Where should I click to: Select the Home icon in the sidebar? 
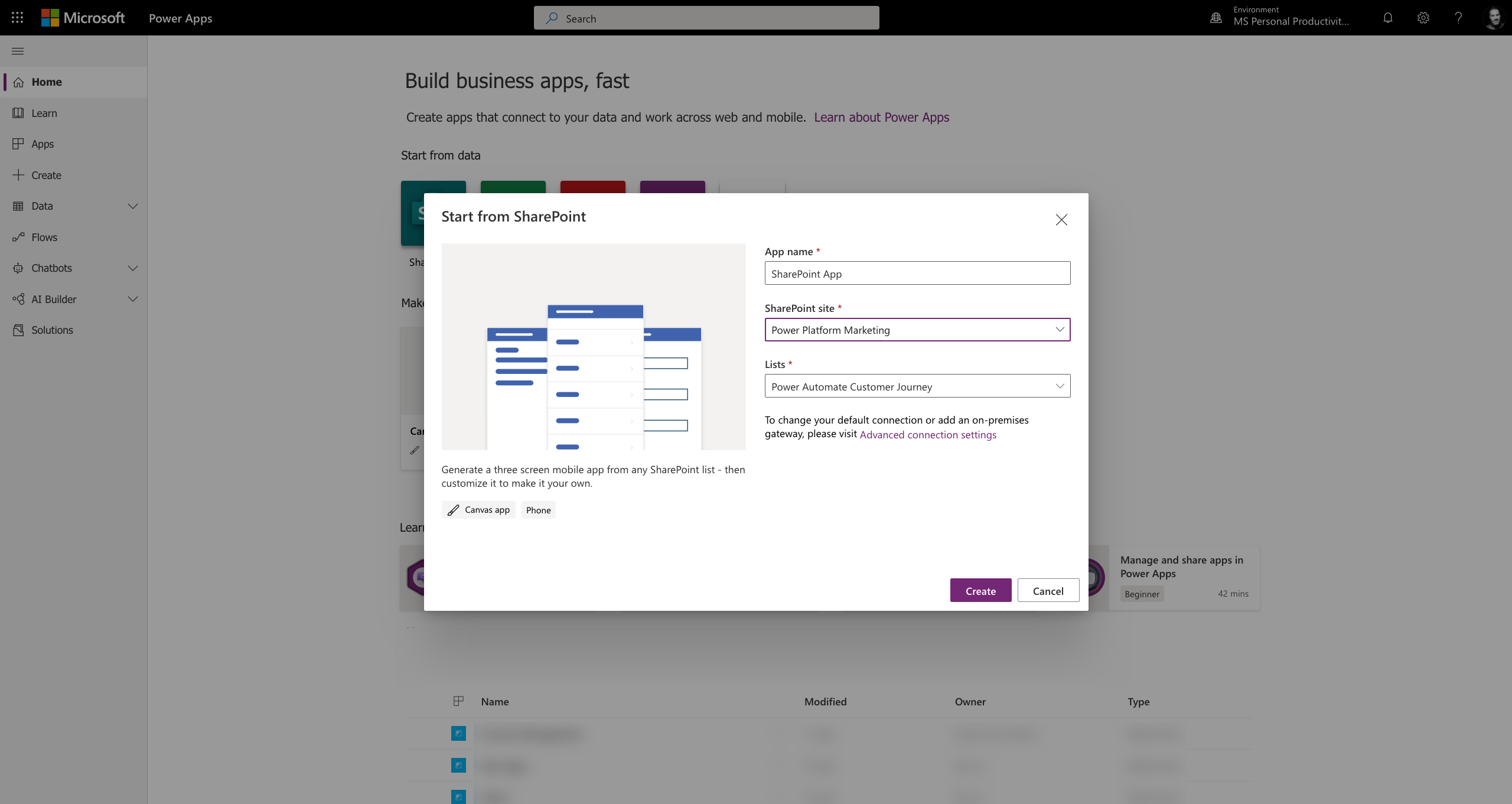point(19,82)
